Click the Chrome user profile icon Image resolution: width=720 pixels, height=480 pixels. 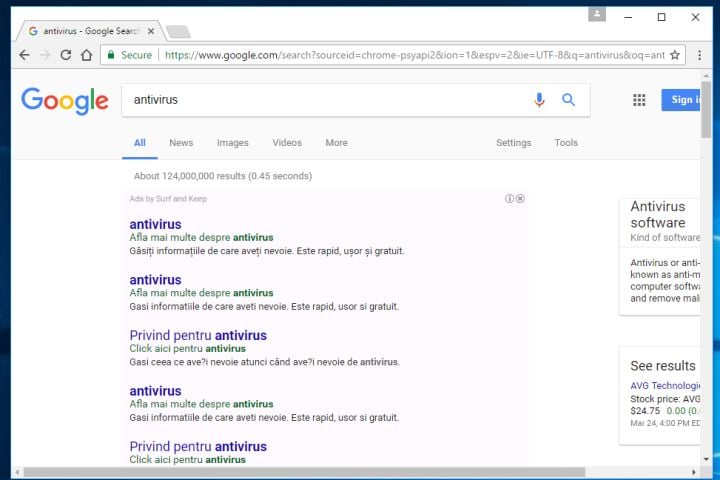597,14
